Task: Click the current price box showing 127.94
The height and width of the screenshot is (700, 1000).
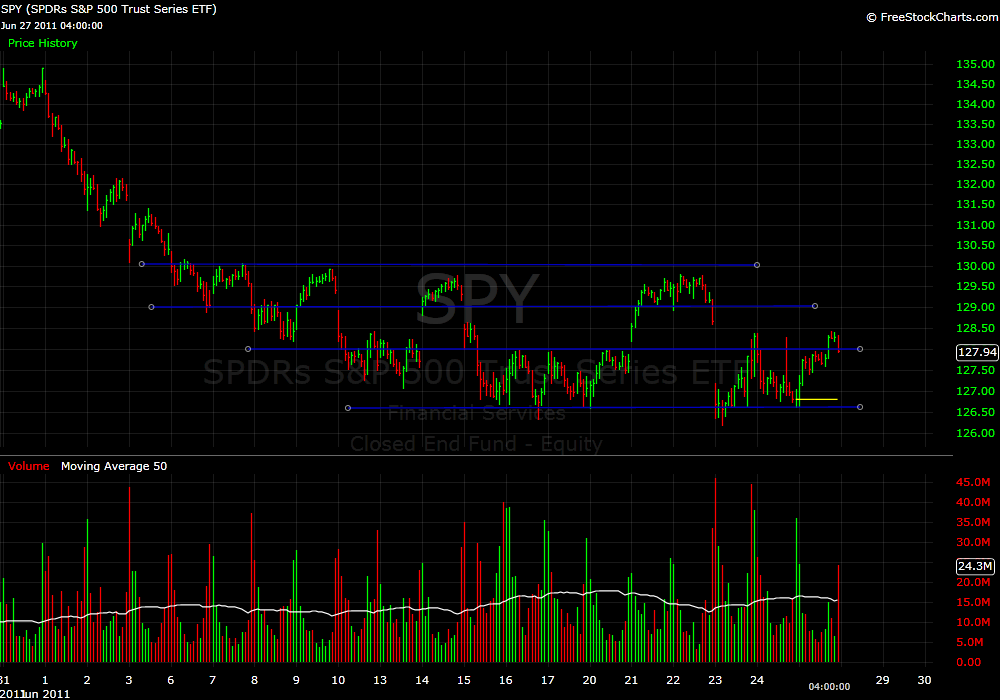Action: pyautogui.click(x=977, y=352)
